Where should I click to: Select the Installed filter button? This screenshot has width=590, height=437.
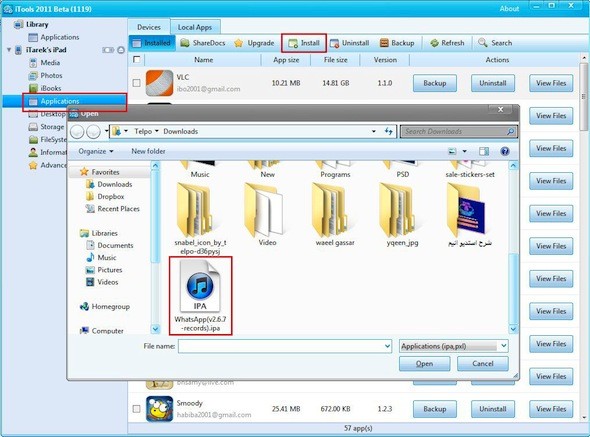click(x=152, y=43)
